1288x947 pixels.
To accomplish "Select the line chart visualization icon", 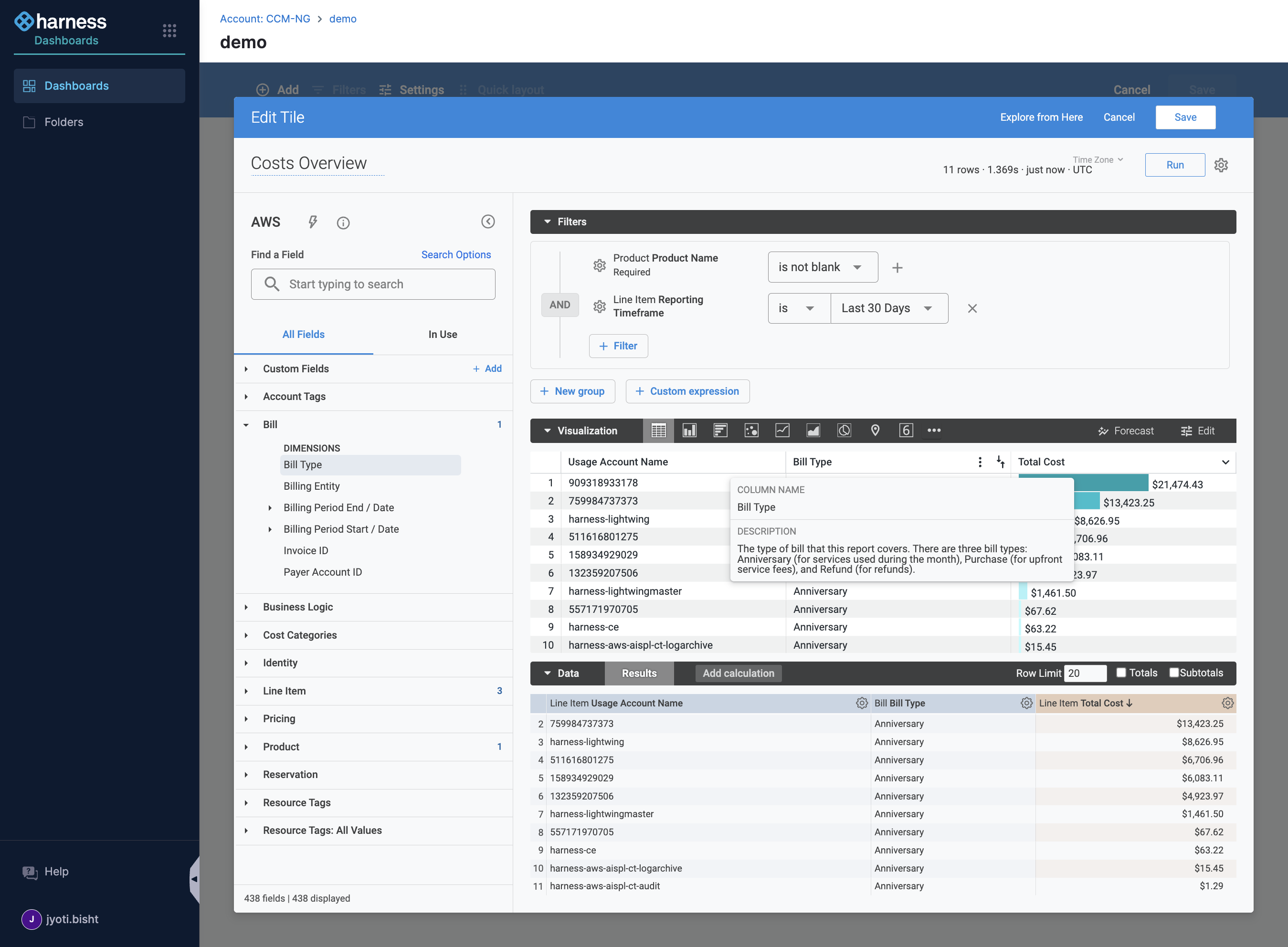I will (x=782, y=431).
